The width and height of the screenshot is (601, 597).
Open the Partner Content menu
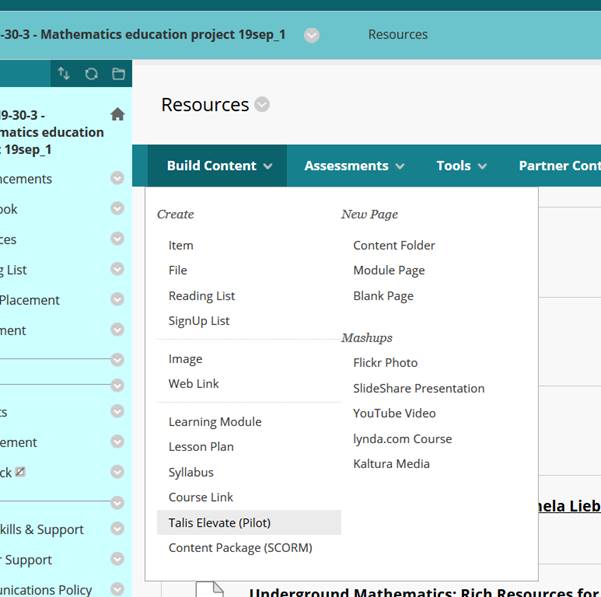point(560,166)
